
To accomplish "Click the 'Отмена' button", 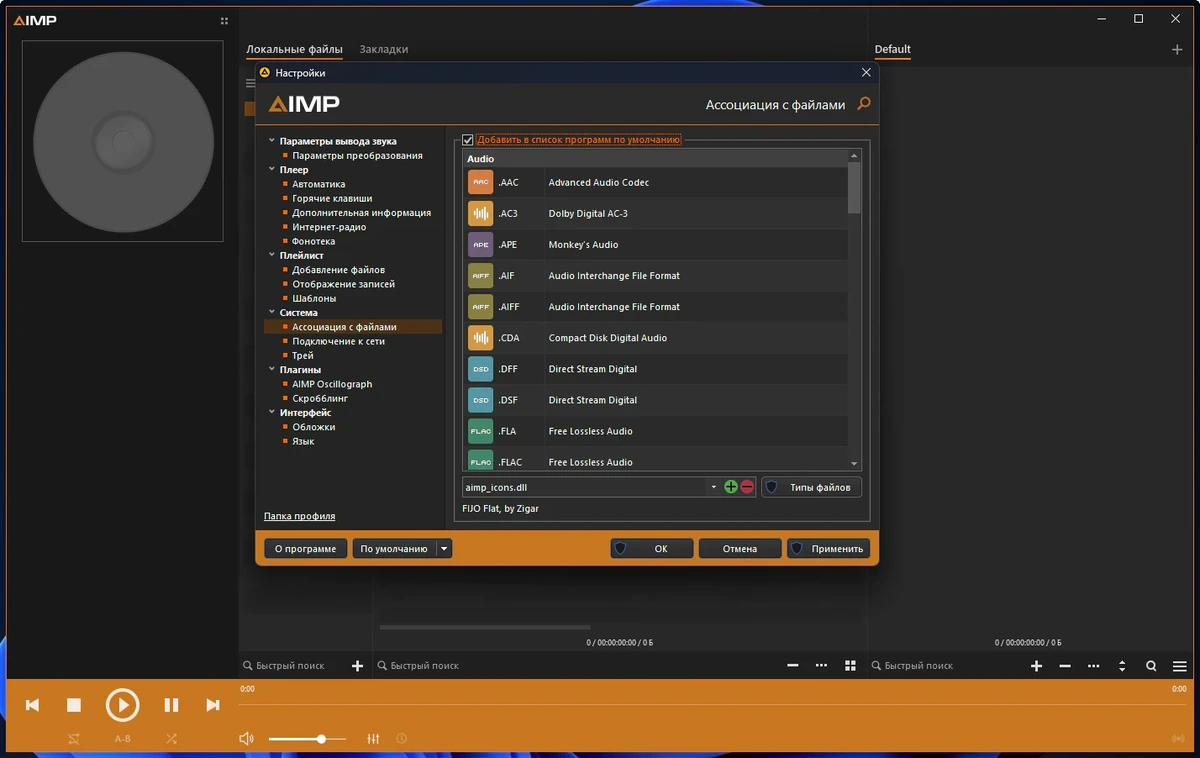I will [740, 548].
